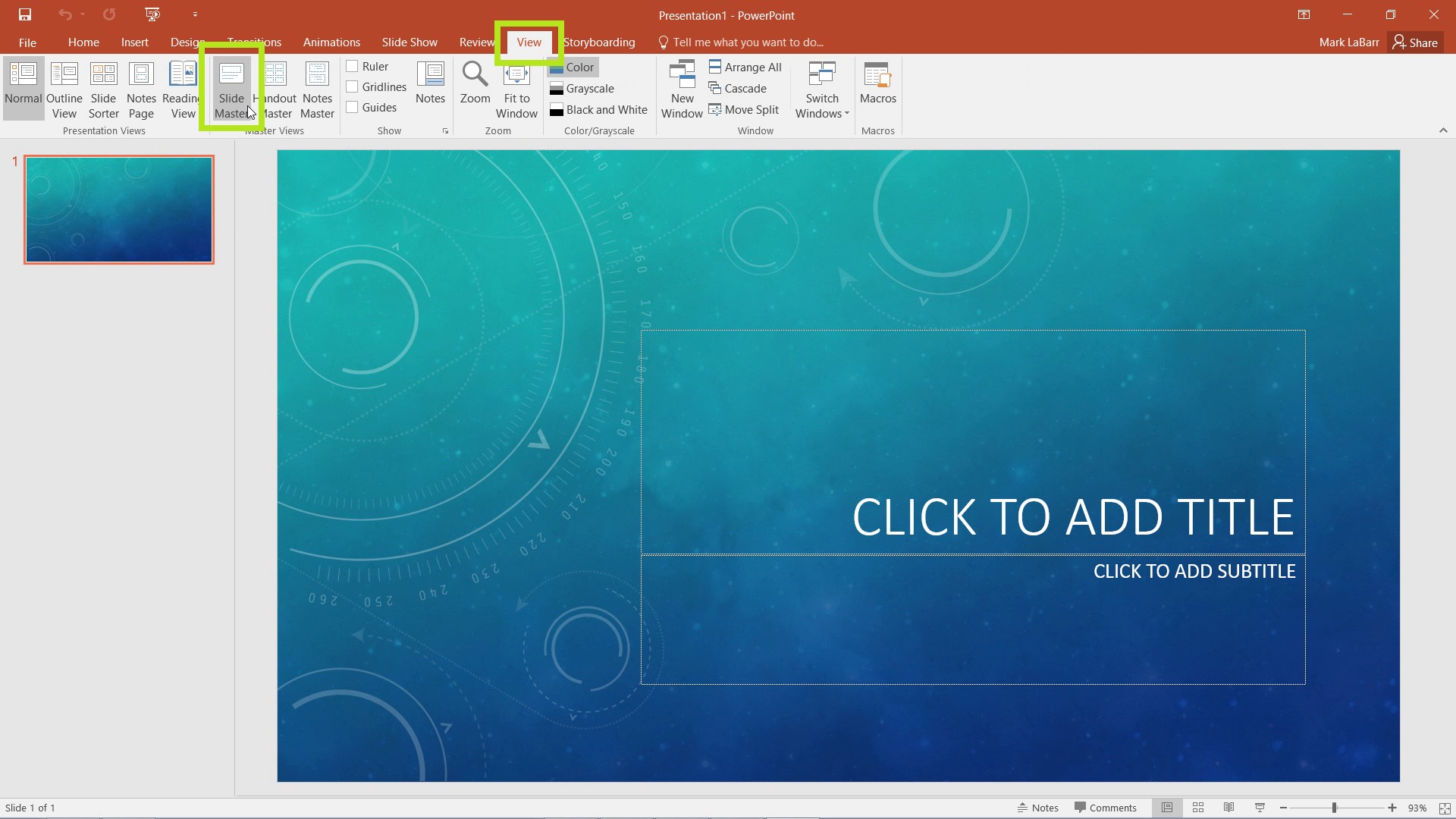Screen dimensions: 1456x819
Task: Open the Transitions ribbon tab
Action: click(x=253, y=42)
